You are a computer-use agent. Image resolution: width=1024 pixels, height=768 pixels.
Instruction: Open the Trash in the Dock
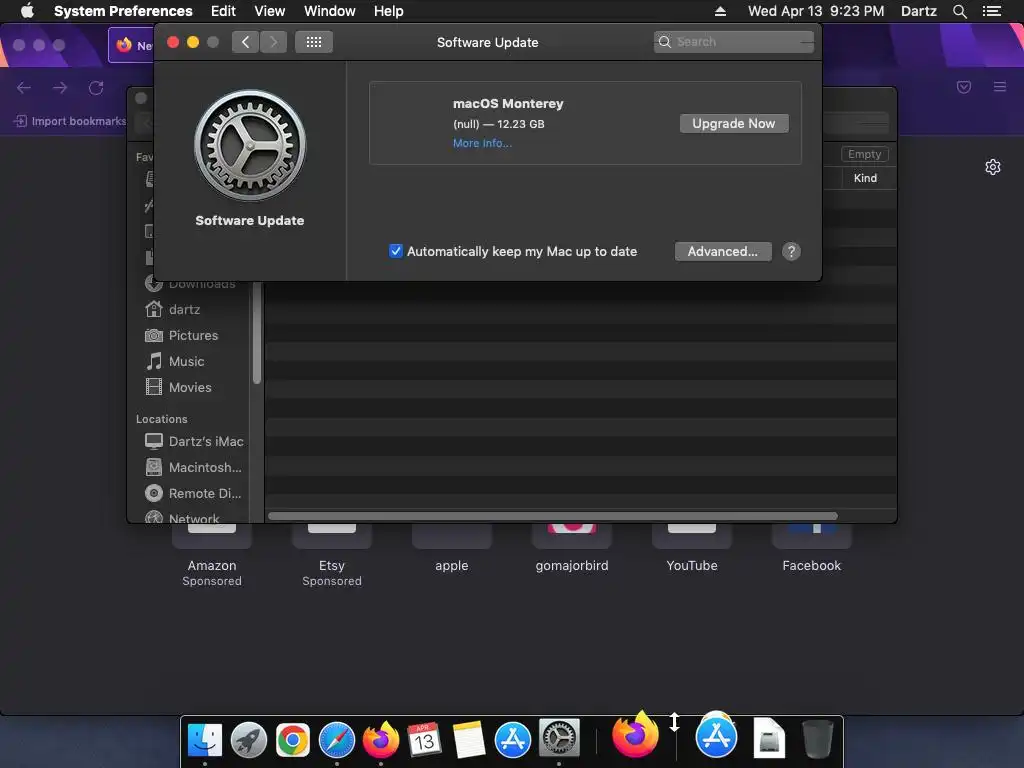817,739
